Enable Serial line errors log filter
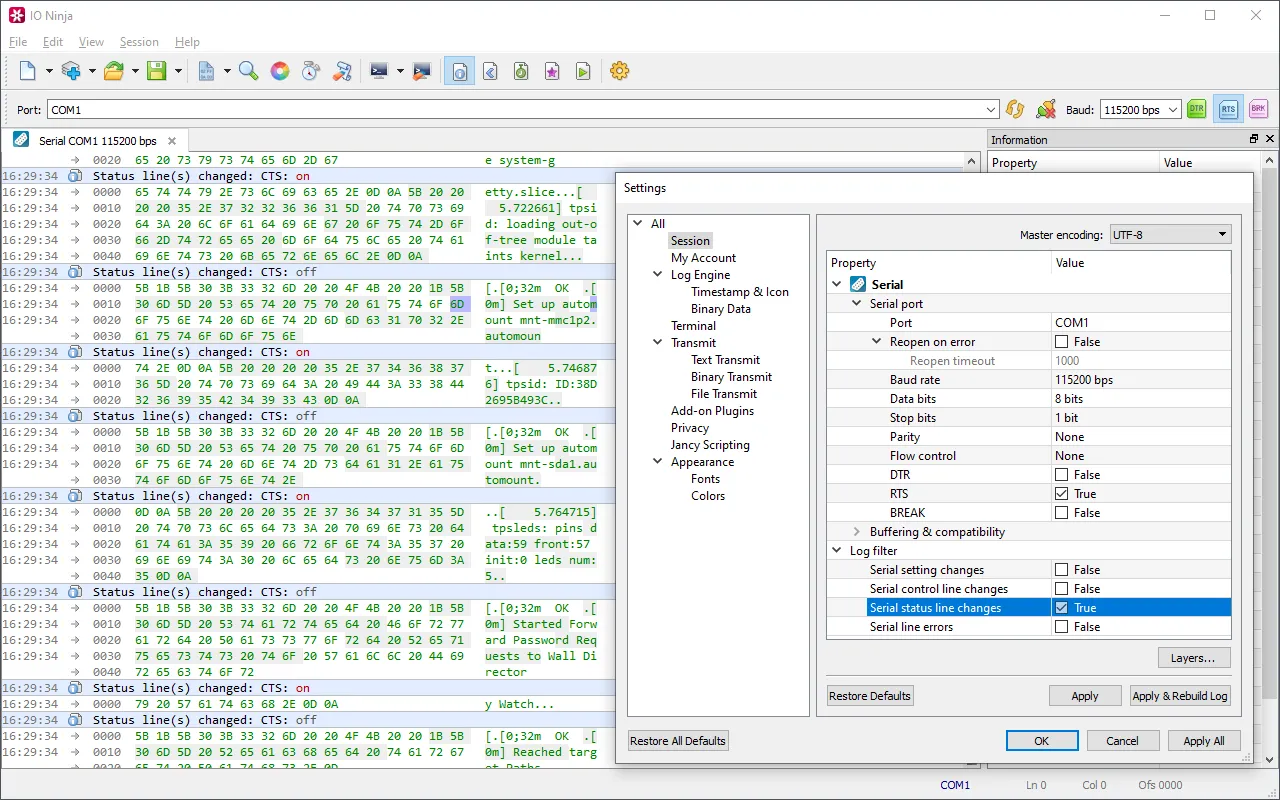 (1061, 627)
